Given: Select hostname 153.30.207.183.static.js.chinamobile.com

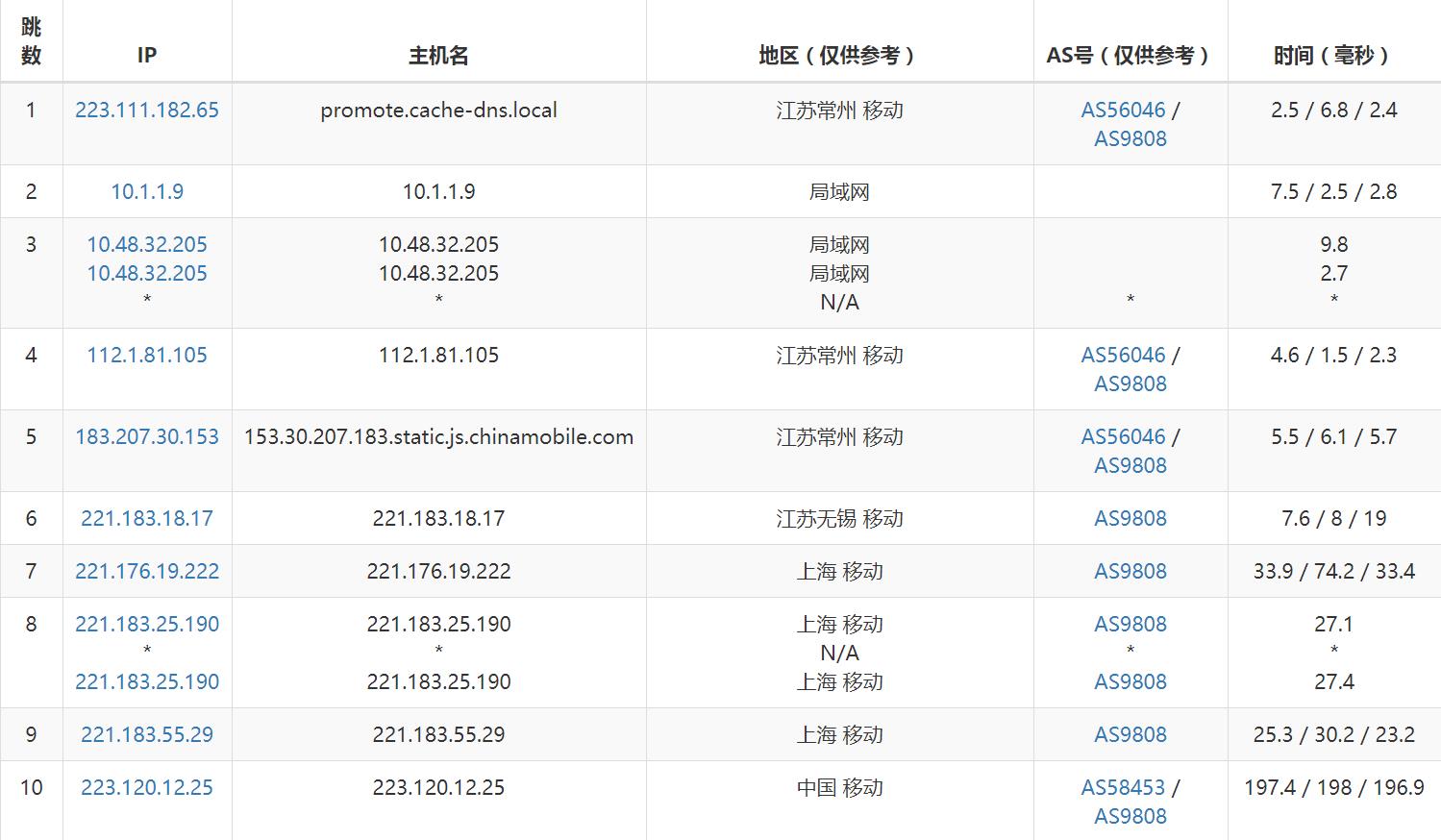Looking at the screenshot, I should click(x=438, y=436).
